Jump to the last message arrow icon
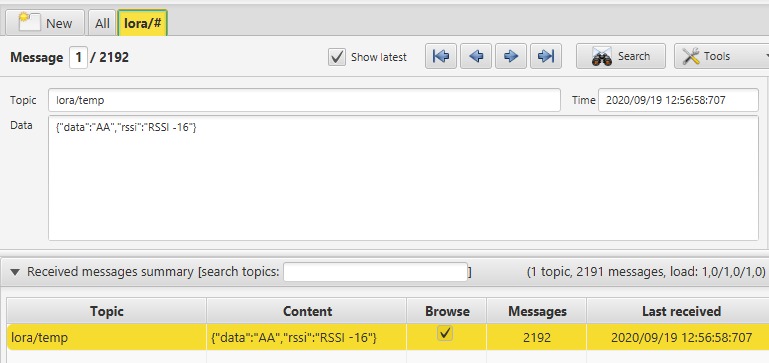Viewport: 769px width, 363px height. pyautogui.click(x=546, y=56)
